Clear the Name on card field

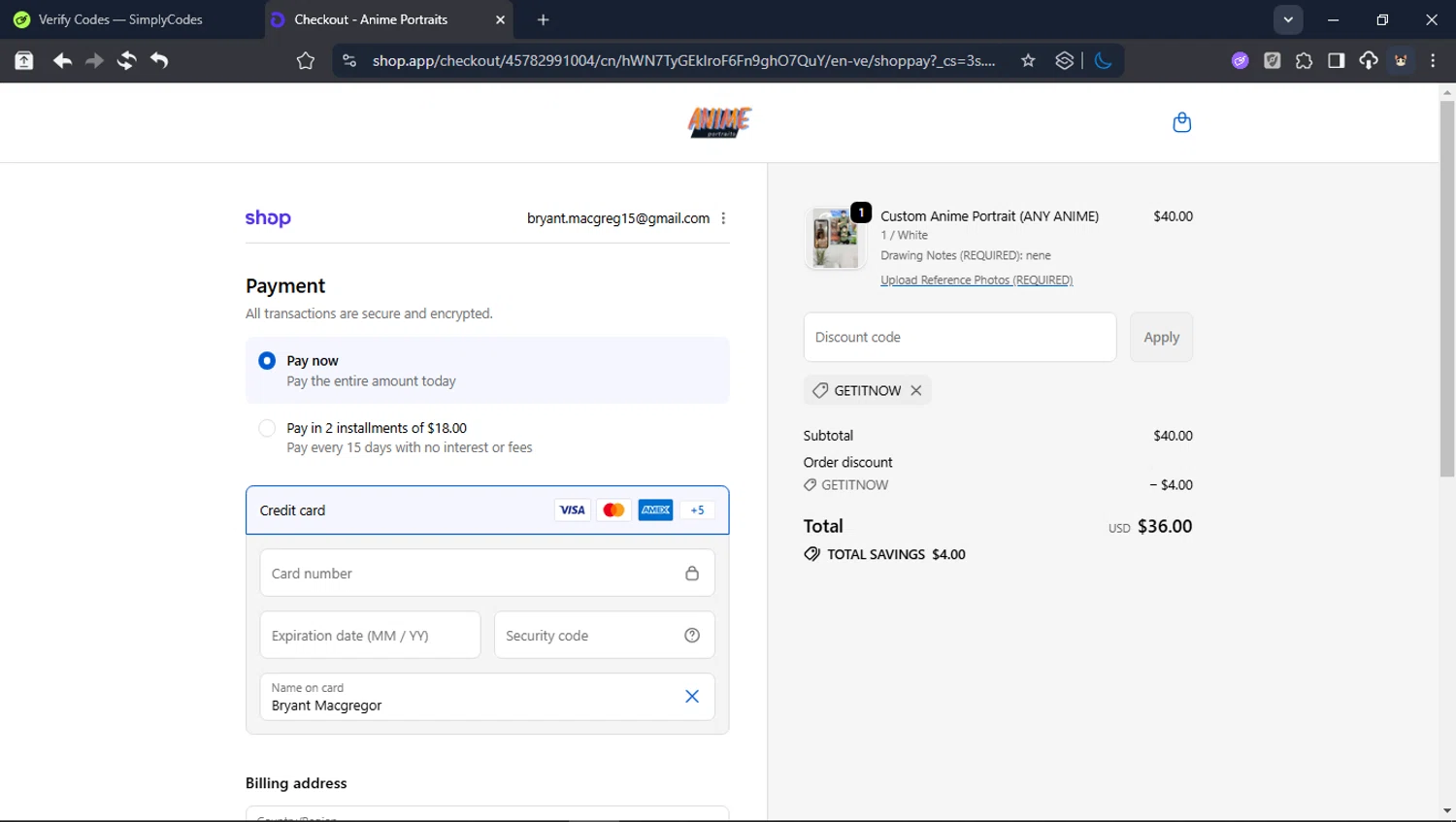pos(692,697)
